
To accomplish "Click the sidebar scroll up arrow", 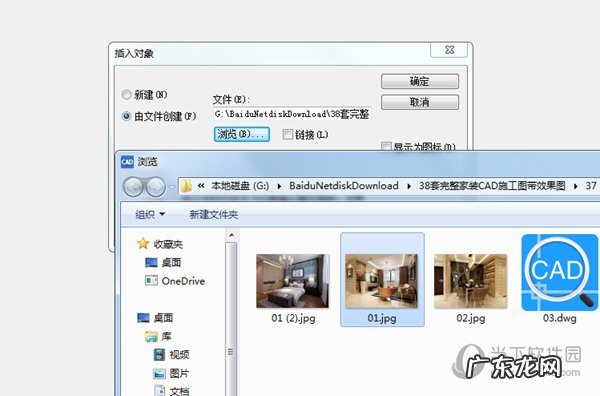I will [231, 235].
